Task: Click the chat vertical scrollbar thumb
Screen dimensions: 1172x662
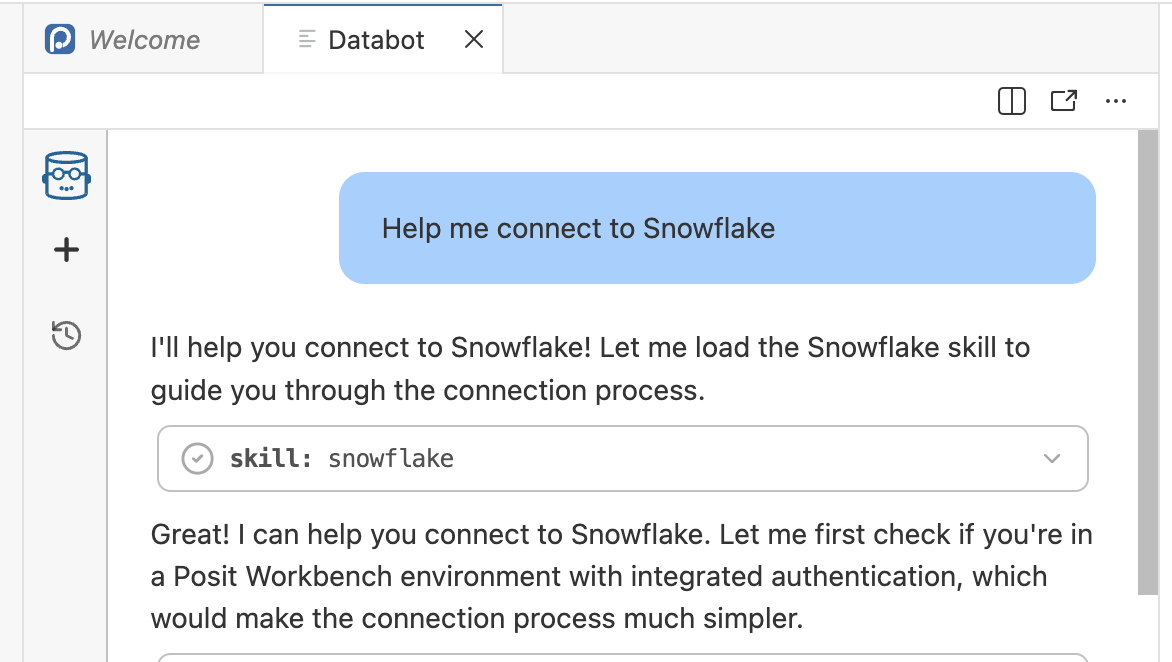Action: pos(1148,360)
